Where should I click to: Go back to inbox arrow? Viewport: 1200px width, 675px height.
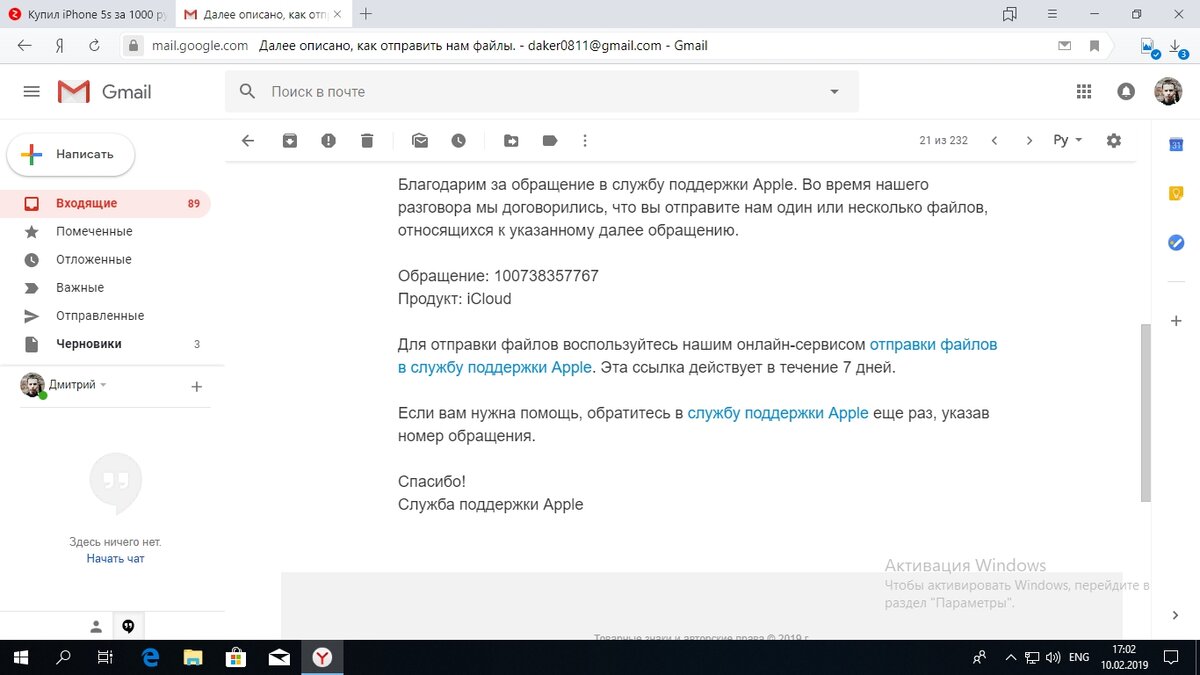[x=248, y=141]
